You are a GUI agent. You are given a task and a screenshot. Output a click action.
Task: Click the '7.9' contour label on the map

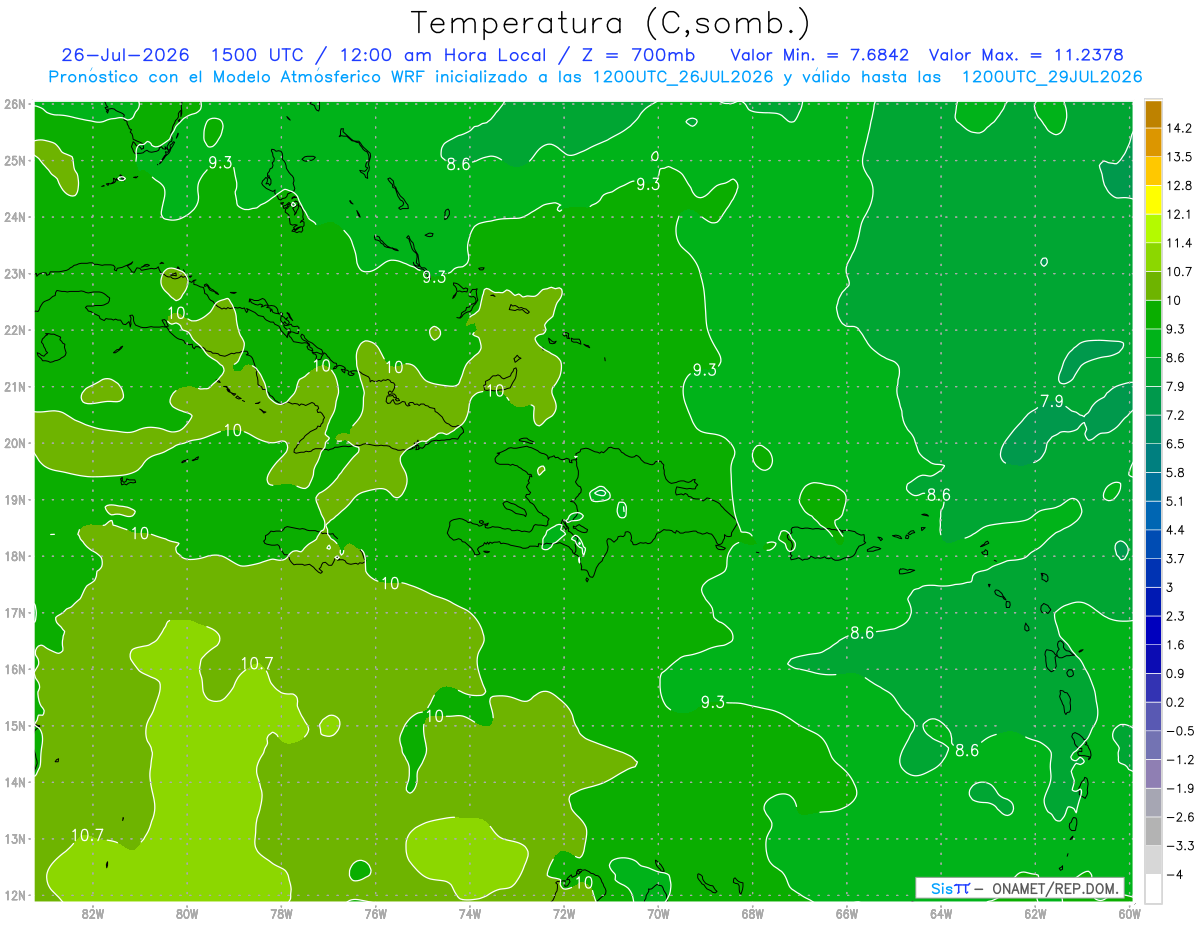pyautogui.click(x=1051, y=401)
